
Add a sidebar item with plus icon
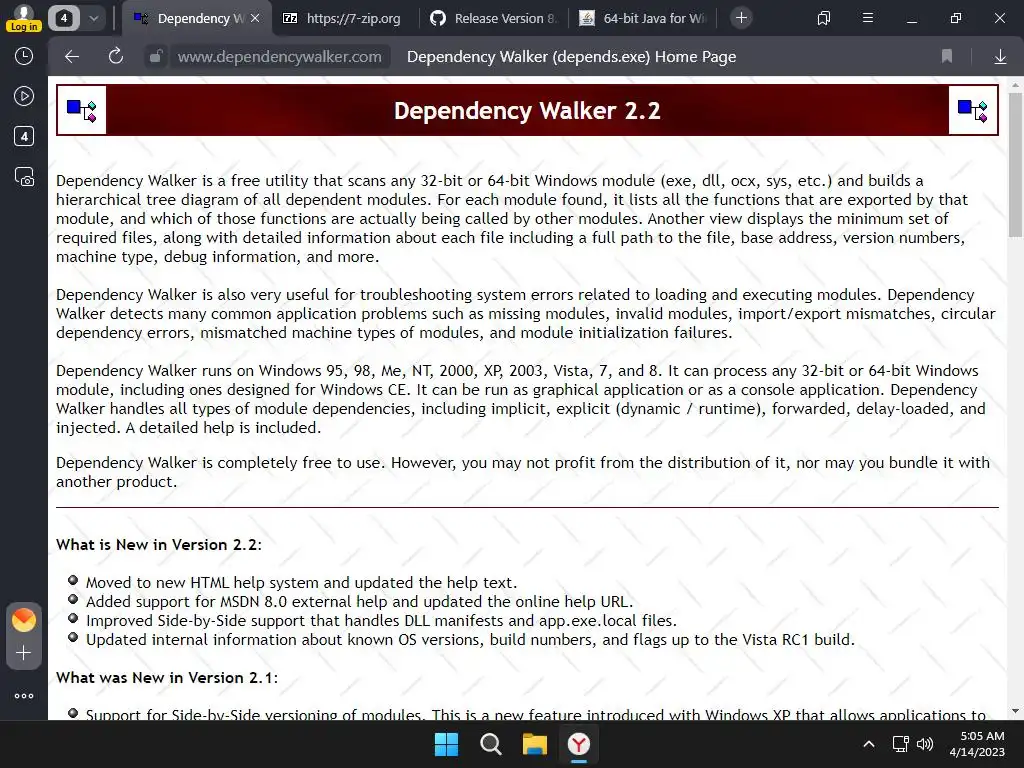pos(24,653)
